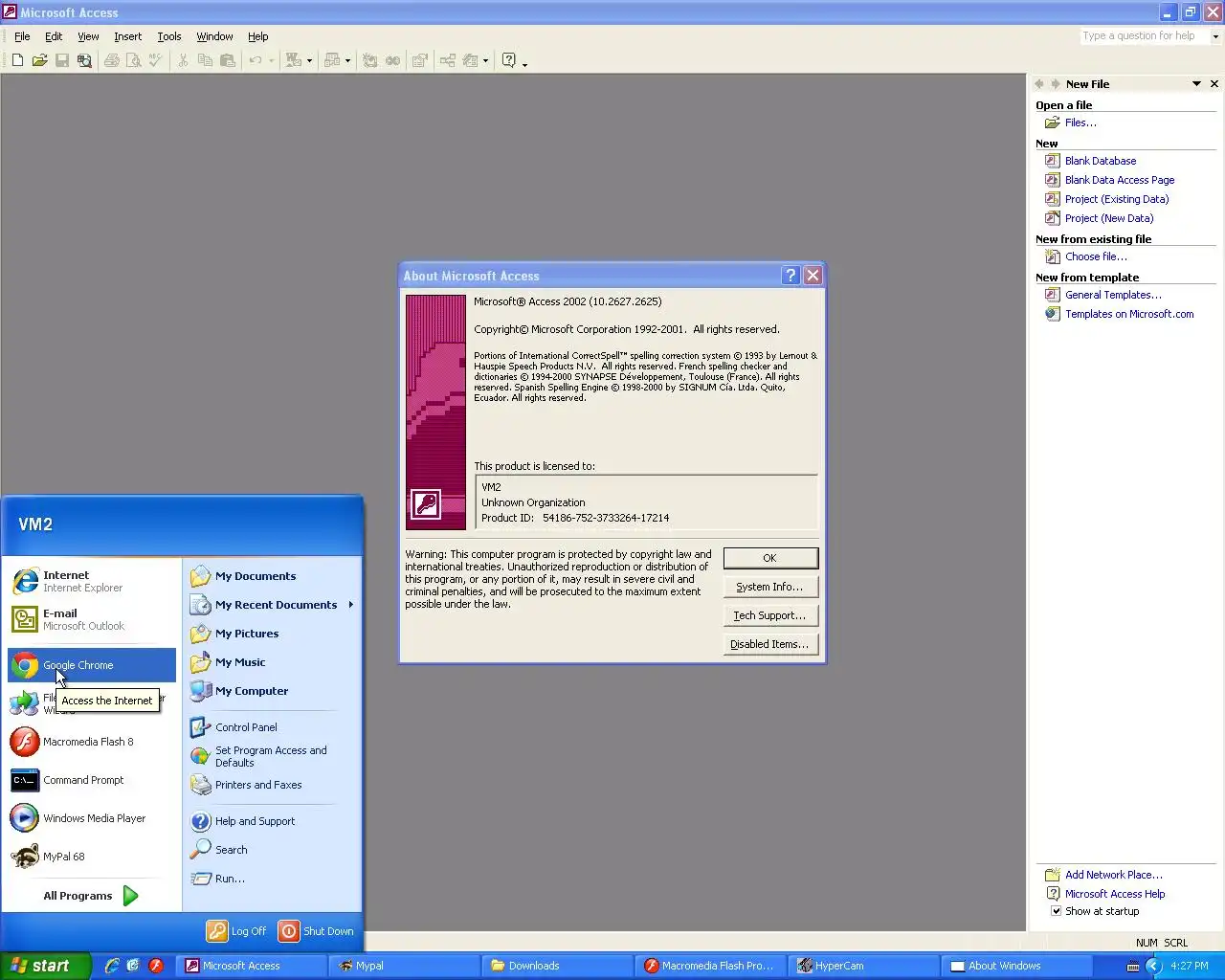Viewport: 1225px width, 980px height.
Task: Expand the New Object dropdown arrow
Action: [x=485, y=60]
